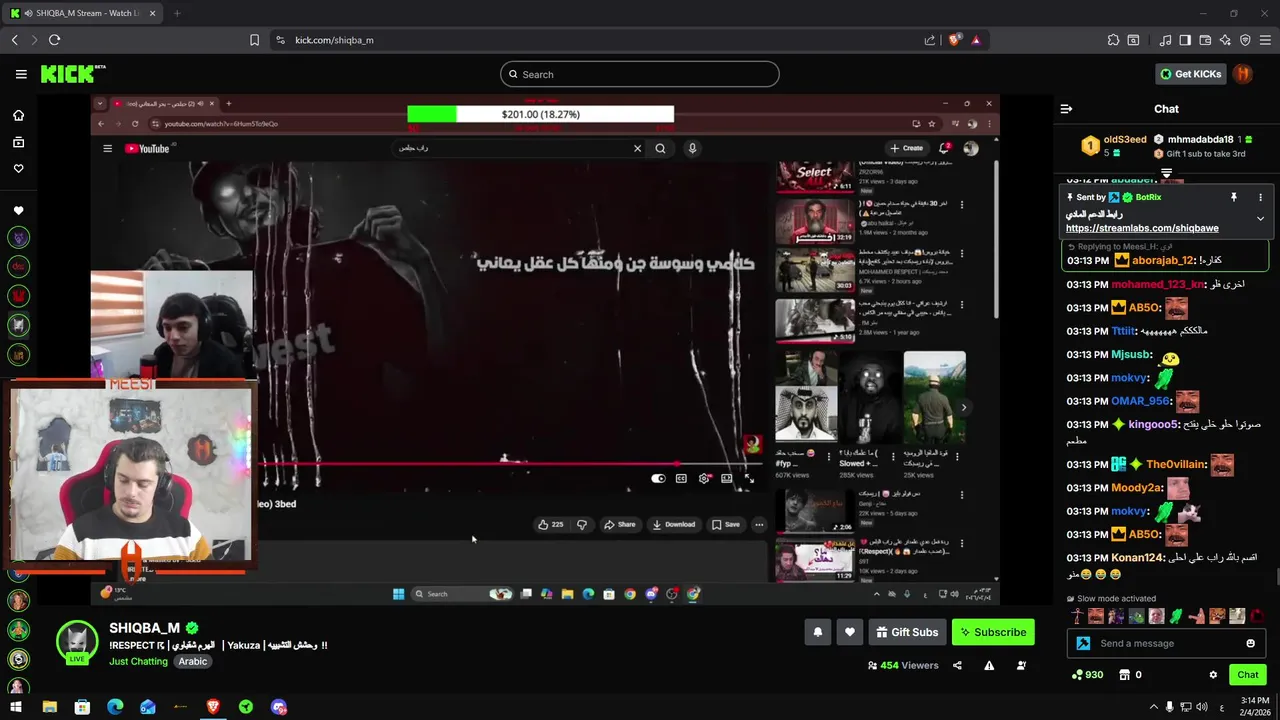Reload page in Brave toolbar

[x=54, y=40]
